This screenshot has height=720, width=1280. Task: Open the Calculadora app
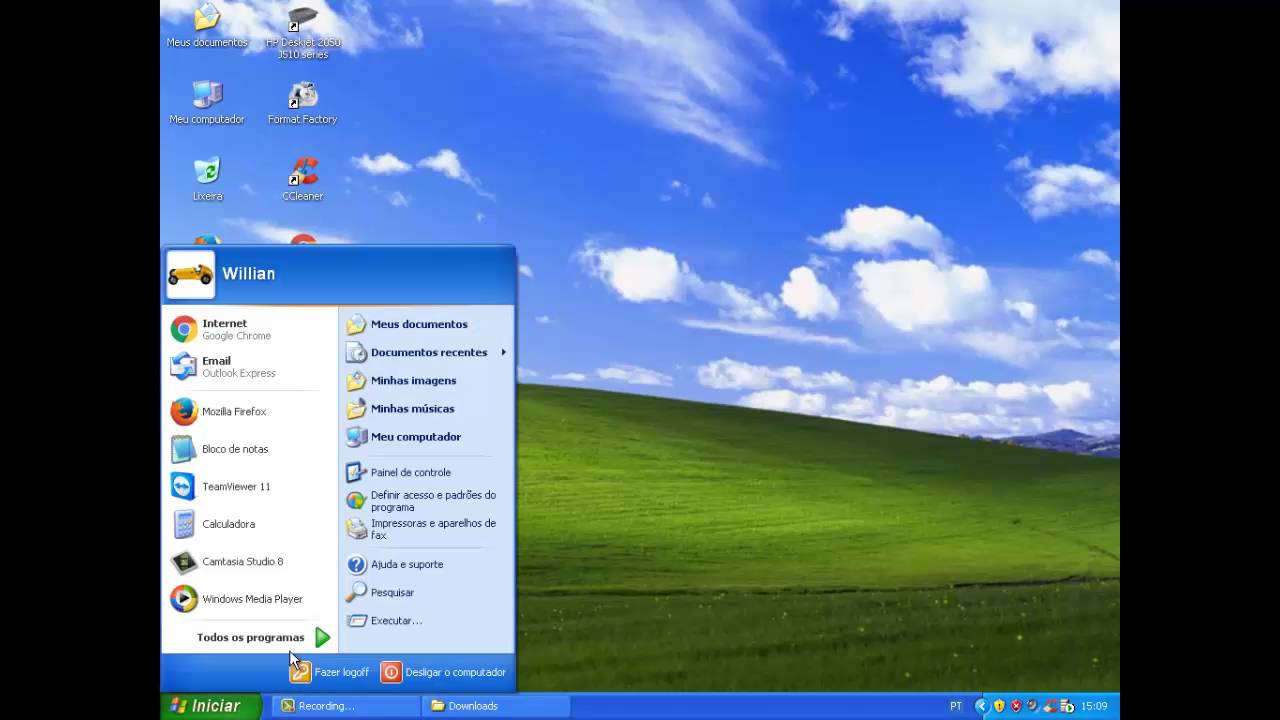click(x=250, y=524)
